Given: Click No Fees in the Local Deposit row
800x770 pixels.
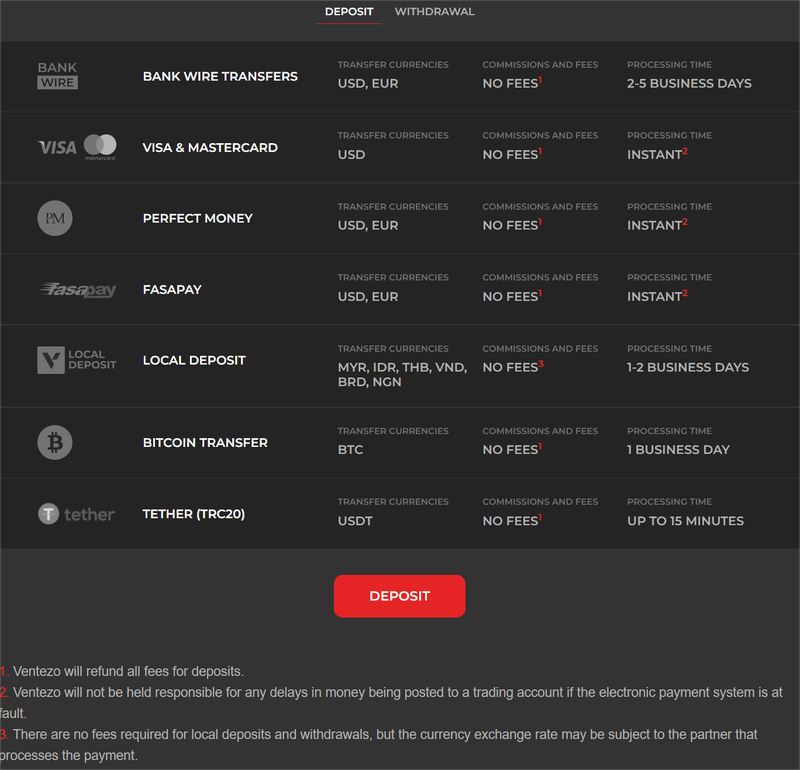Looking at the screenshot, I should tap(513, 366).
